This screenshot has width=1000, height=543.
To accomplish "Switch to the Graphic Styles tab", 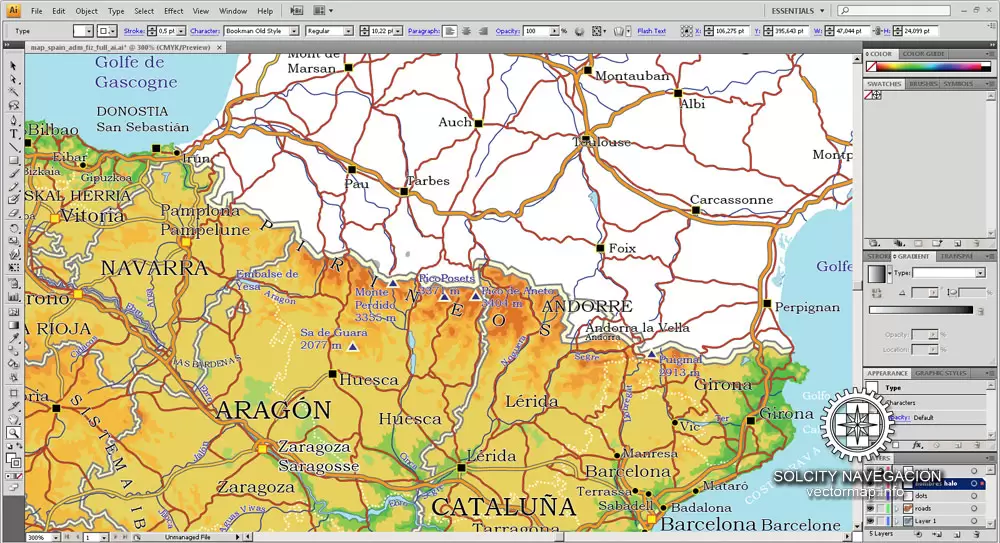I will pyautogui.click(x=941, y=373).
